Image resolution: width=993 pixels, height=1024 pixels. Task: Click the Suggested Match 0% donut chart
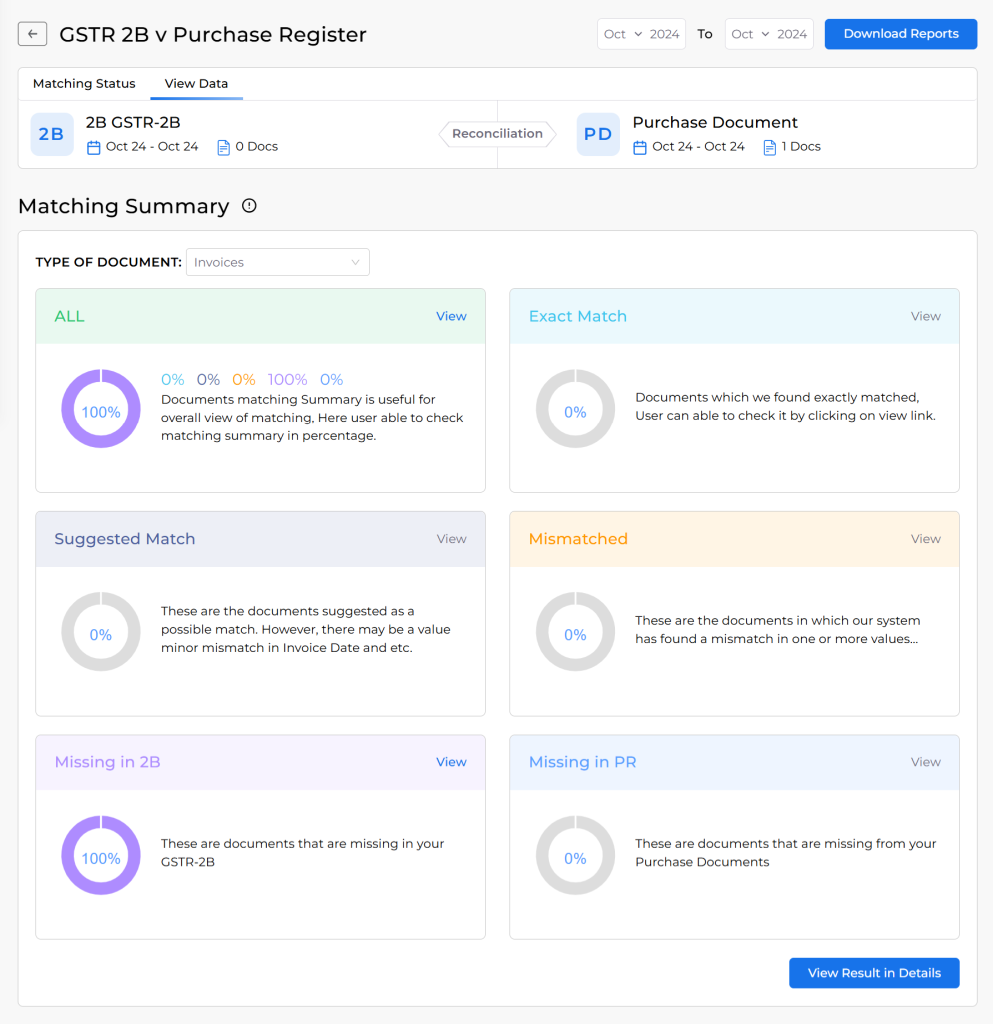coord(101,632)
